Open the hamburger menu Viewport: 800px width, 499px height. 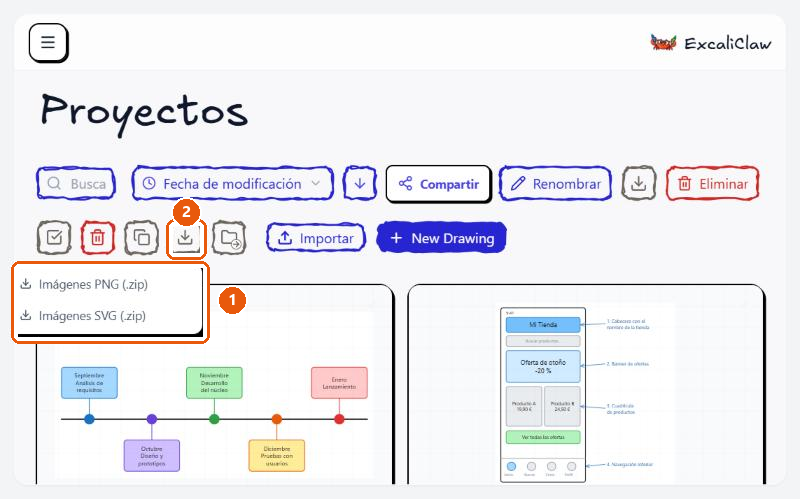coord(48,42)
